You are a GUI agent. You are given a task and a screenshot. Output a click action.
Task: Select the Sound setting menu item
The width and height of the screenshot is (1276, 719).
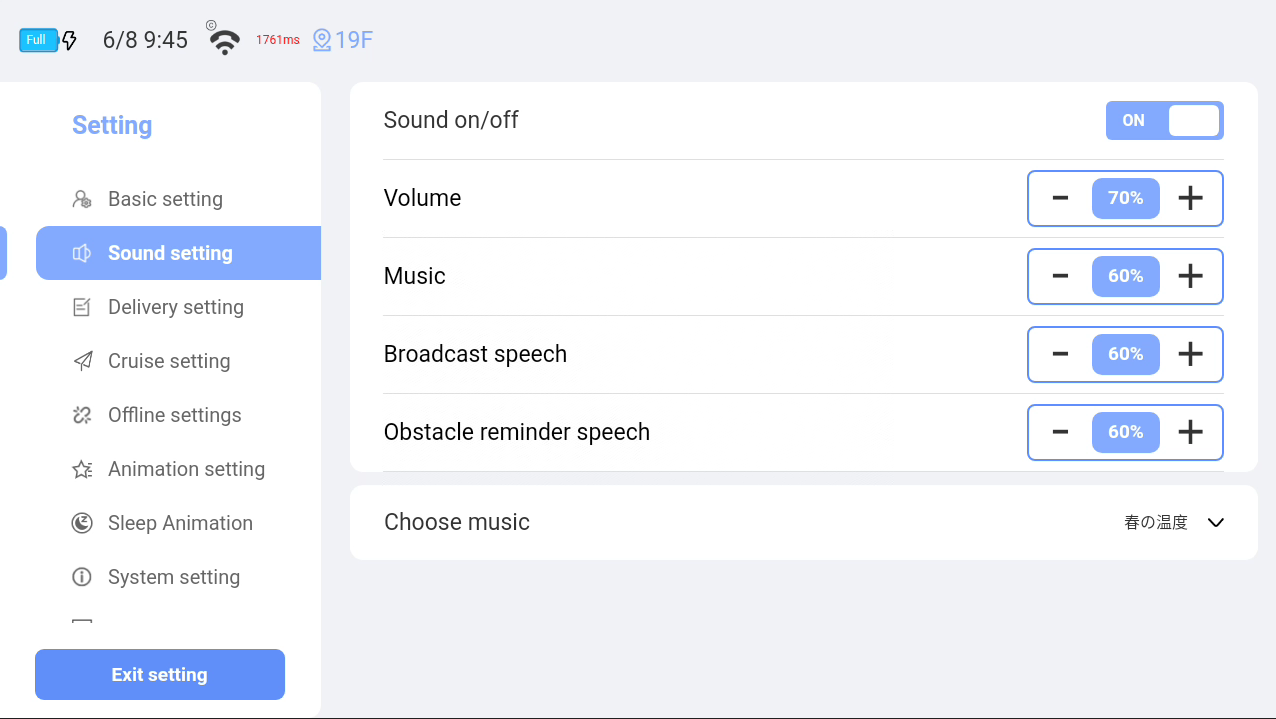click(170, 253)
